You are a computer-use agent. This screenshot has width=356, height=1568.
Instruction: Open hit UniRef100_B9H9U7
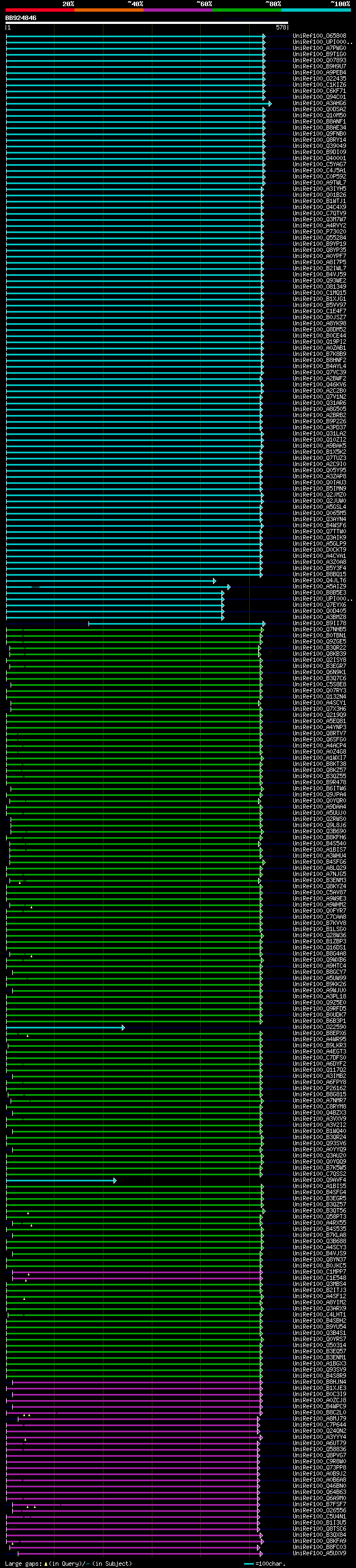tap(319, 66)
